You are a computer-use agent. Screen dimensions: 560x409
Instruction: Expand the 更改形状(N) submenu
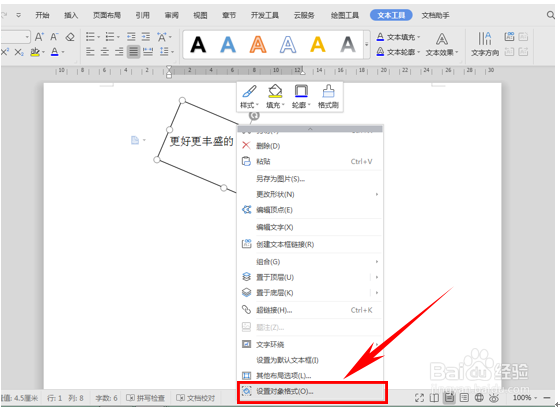[x=310, y=194]
